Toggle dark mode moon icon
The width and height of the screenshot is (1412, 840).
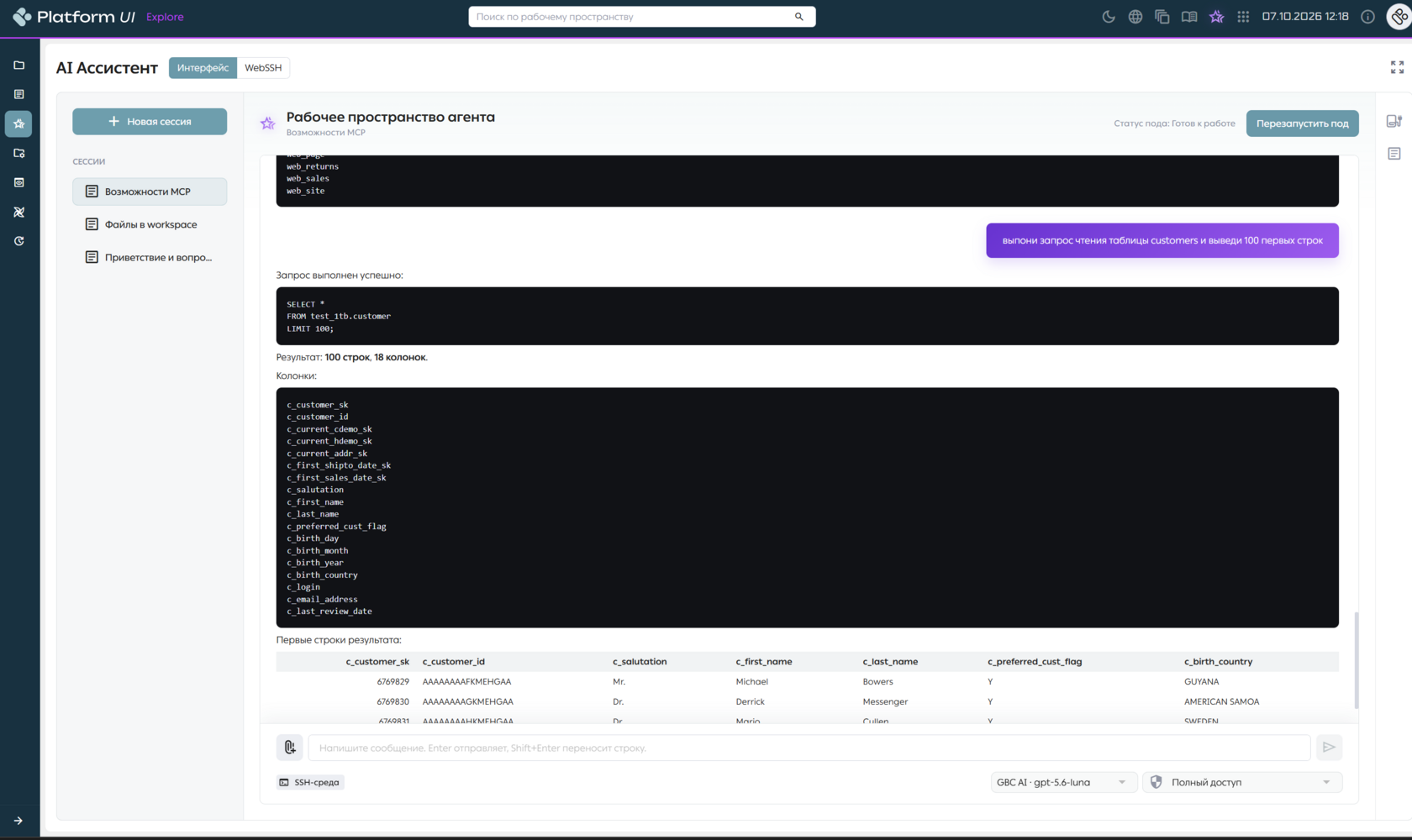[x=1109, y=17]
